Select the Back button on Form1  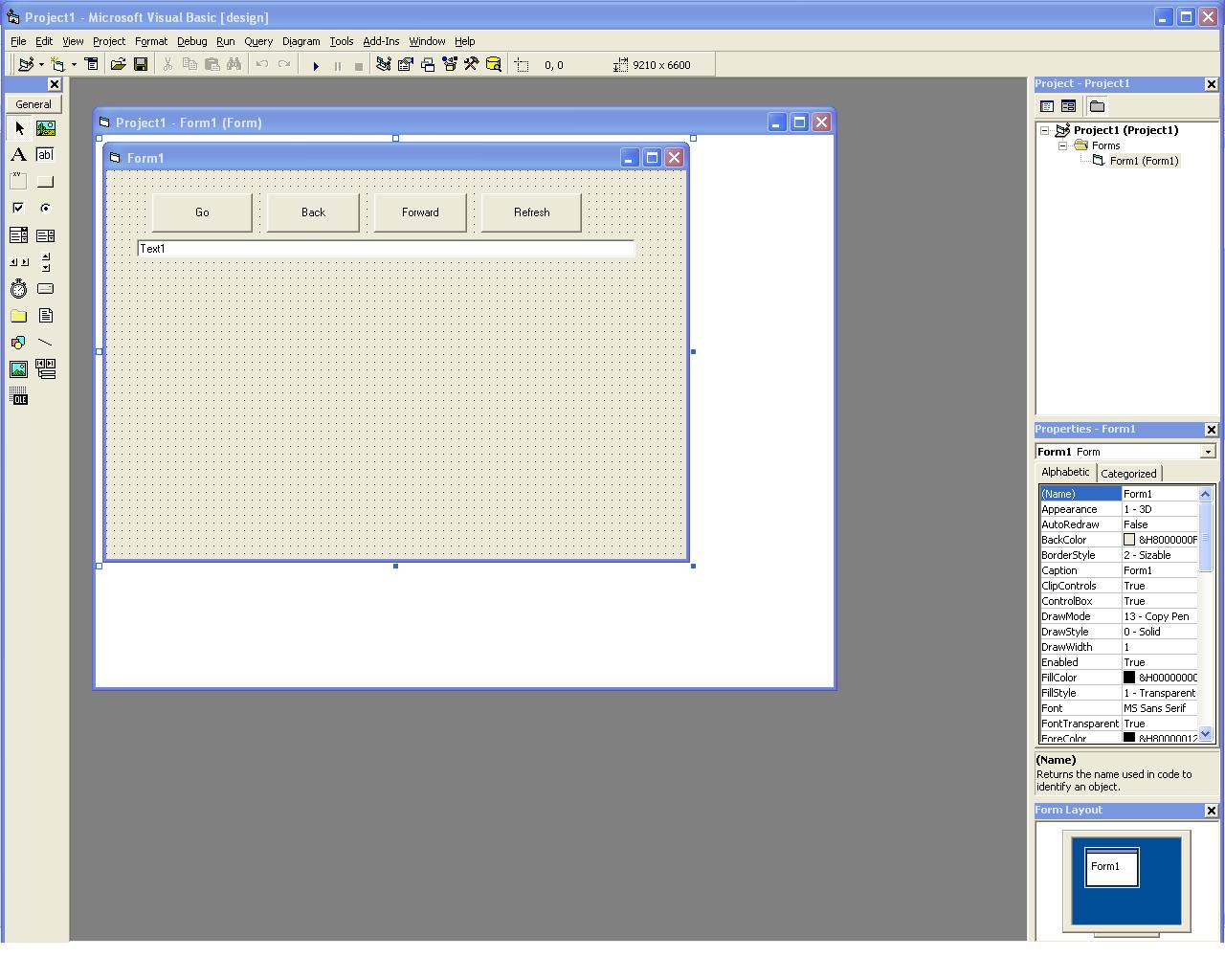313,212
